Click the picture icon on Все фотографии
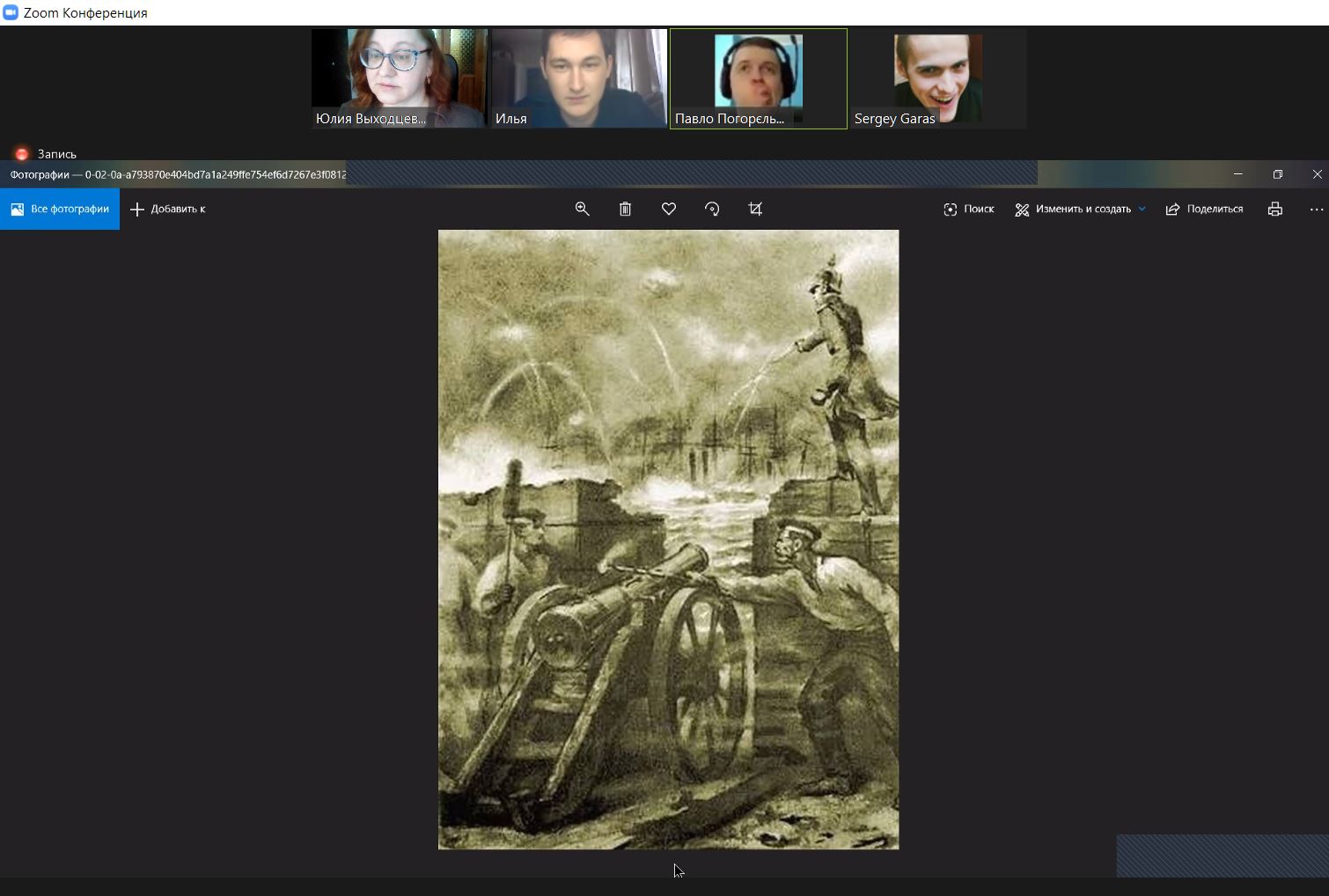 coord(17,209)
